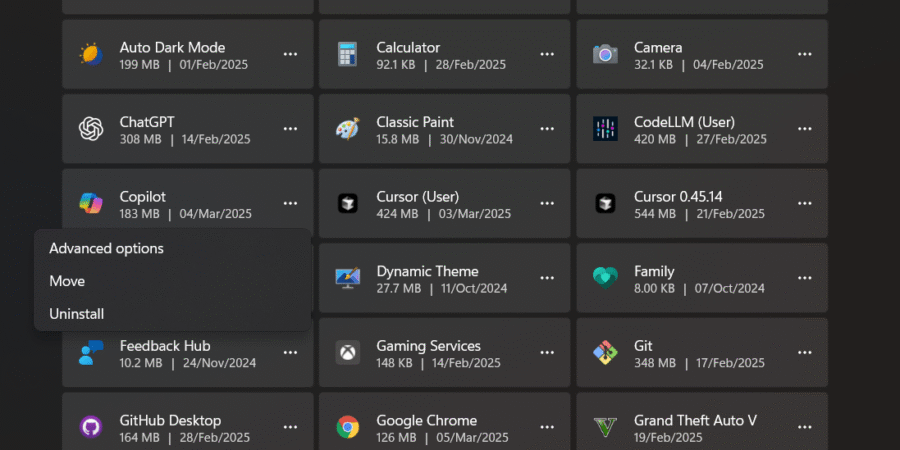Click the 424 MB size of Cursor (User)
The image size is (900, 450).
397,214
